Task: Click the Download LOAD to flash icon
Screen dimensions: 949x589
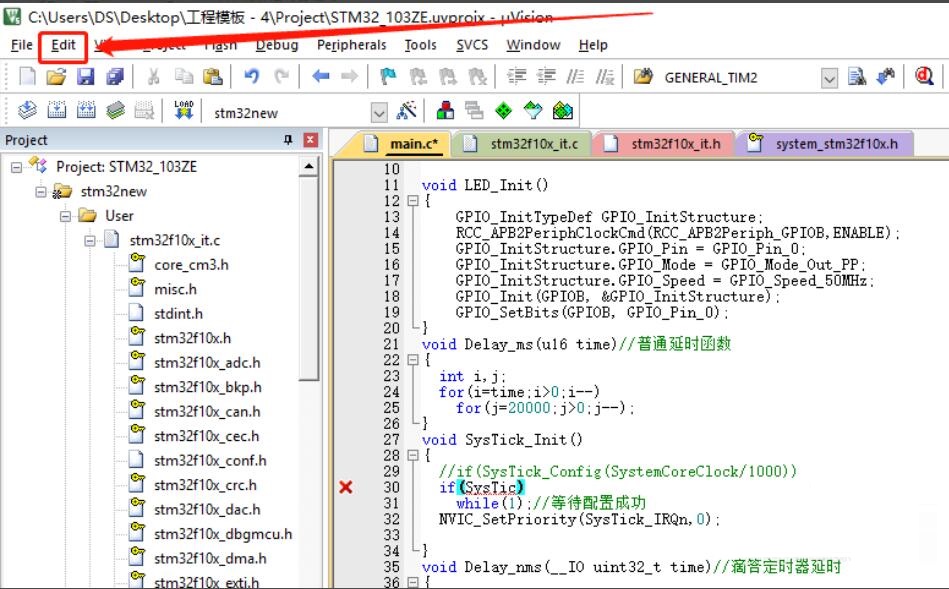Action: tap(183, 111)
